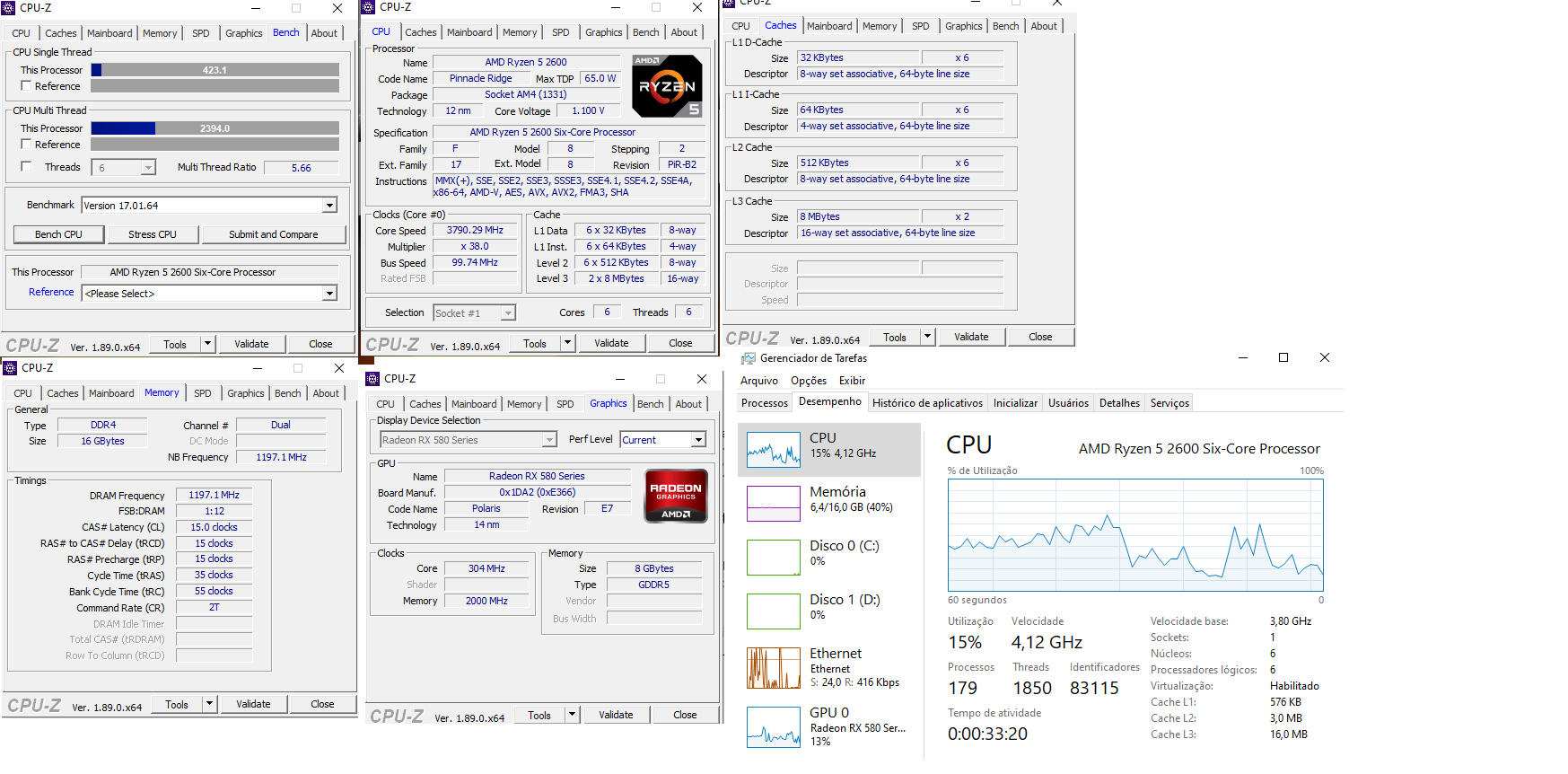Click the CPU-Z app icon in Bench window title bar
The height and width of the screenshot is (774, 1568).
point(9,8)
